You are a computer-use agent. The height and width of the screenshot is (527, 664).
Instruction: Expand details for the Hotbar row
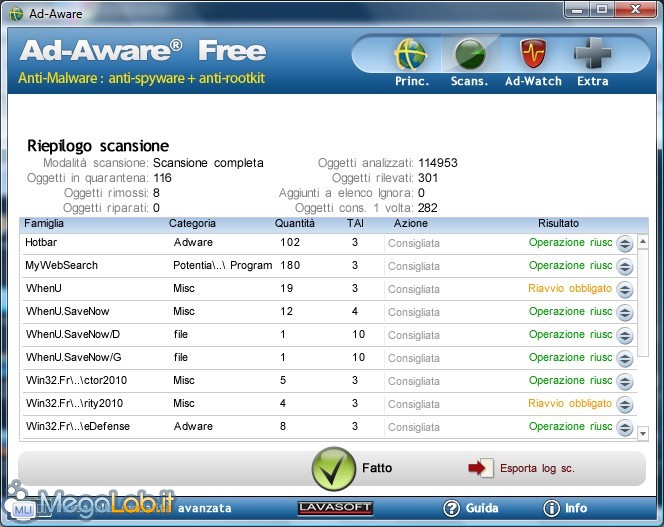tap(625, 244)
